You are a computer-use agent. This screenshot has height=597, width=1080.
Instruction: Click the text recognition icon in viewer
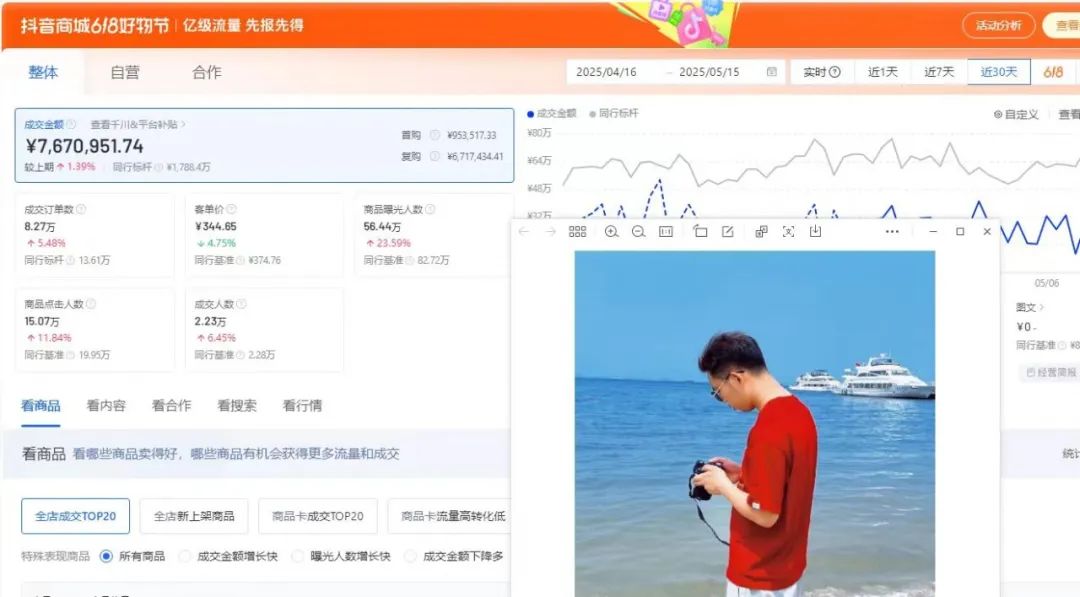tap(788, 231)
